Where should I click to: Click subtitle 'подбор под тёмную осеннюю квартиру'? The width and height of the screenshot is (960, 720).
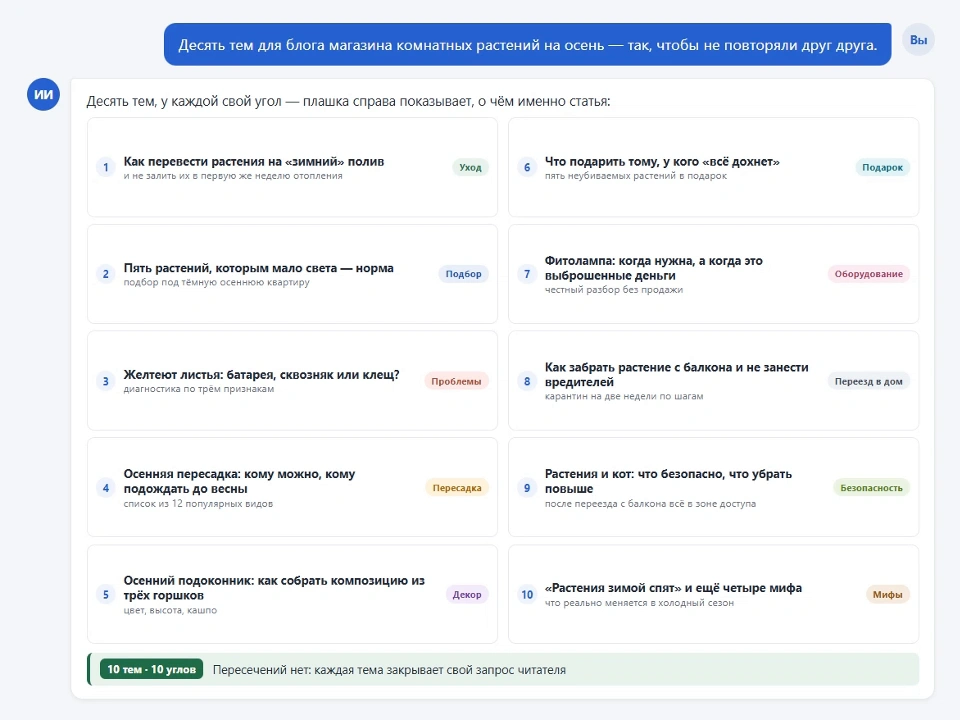pos(217,283)
